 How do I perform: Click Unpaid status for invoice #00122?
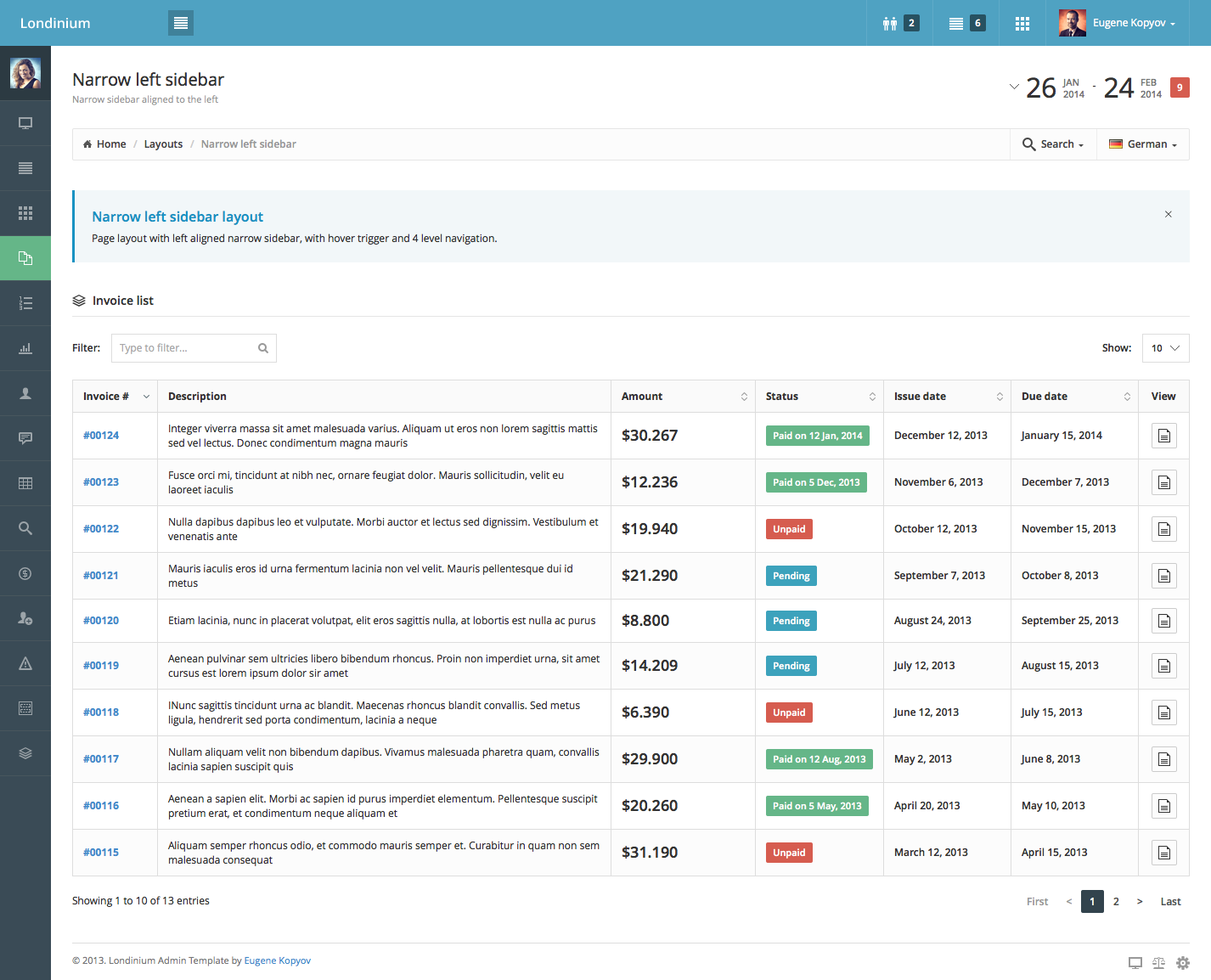(789, 529)
